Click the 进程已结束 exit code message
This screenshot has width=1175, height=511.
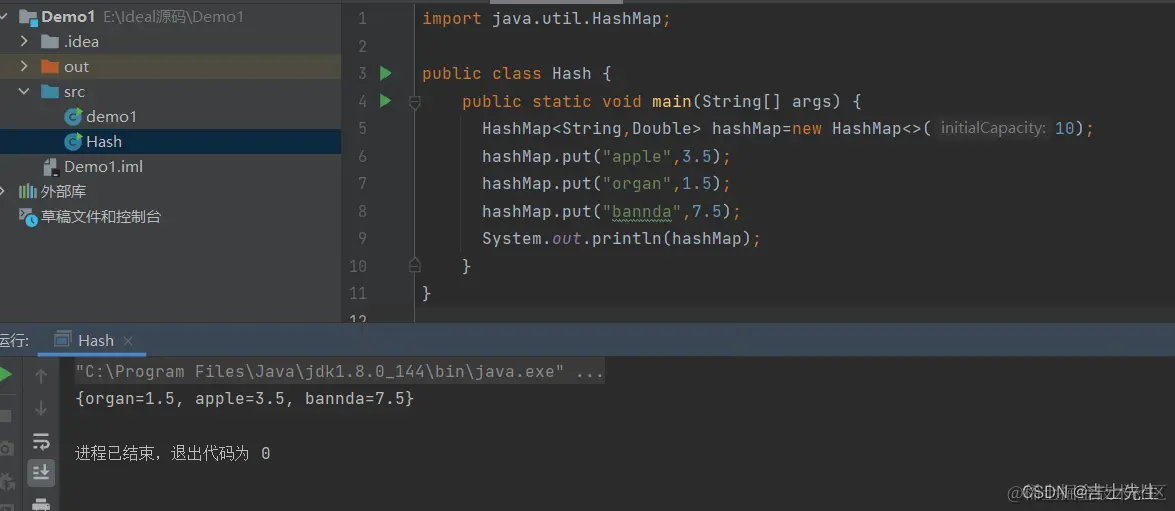172,453
